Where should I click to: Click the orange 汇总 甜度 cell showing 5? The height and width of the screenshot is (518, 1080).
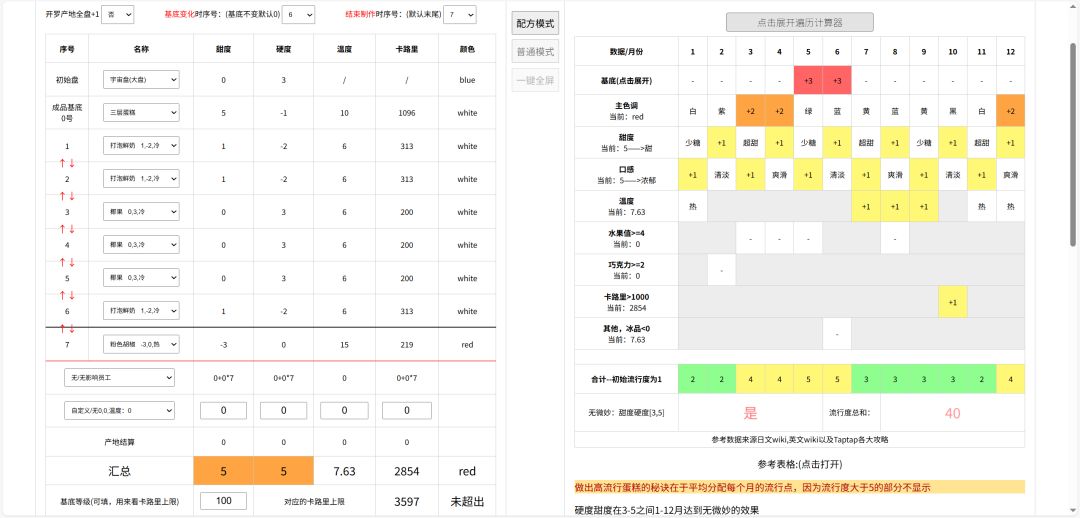(x=223, y=472)
